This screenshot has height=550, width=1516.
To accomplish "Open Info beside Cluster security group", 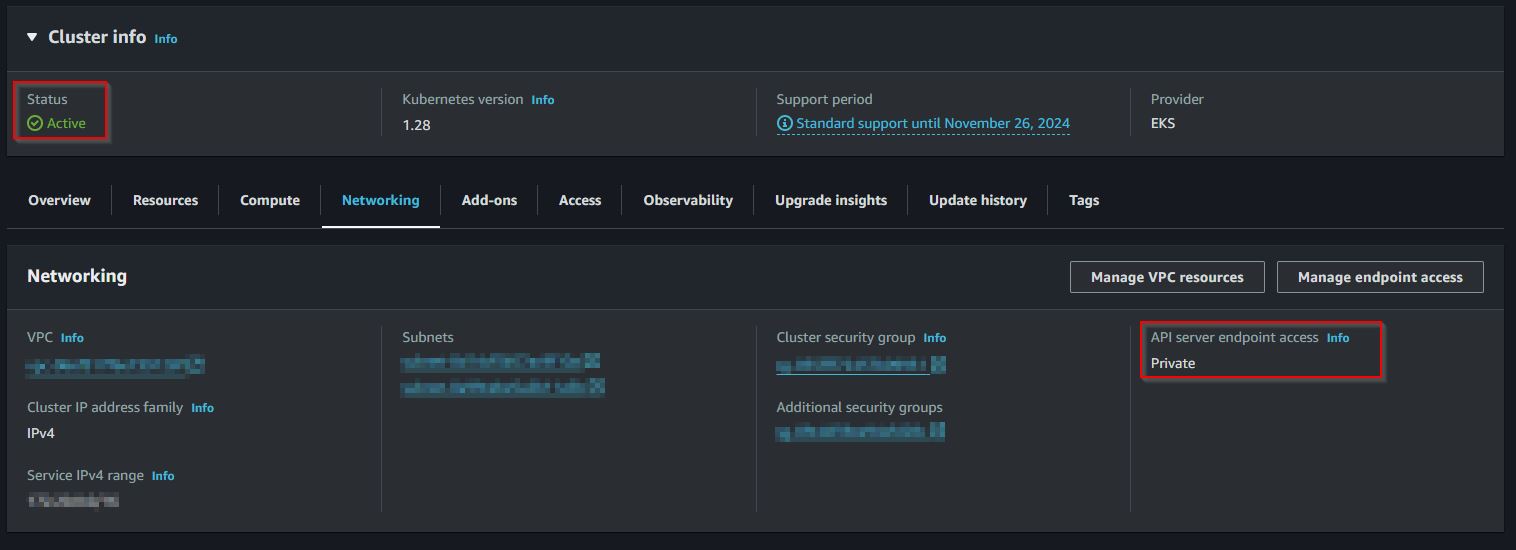I will coord(935,338).
